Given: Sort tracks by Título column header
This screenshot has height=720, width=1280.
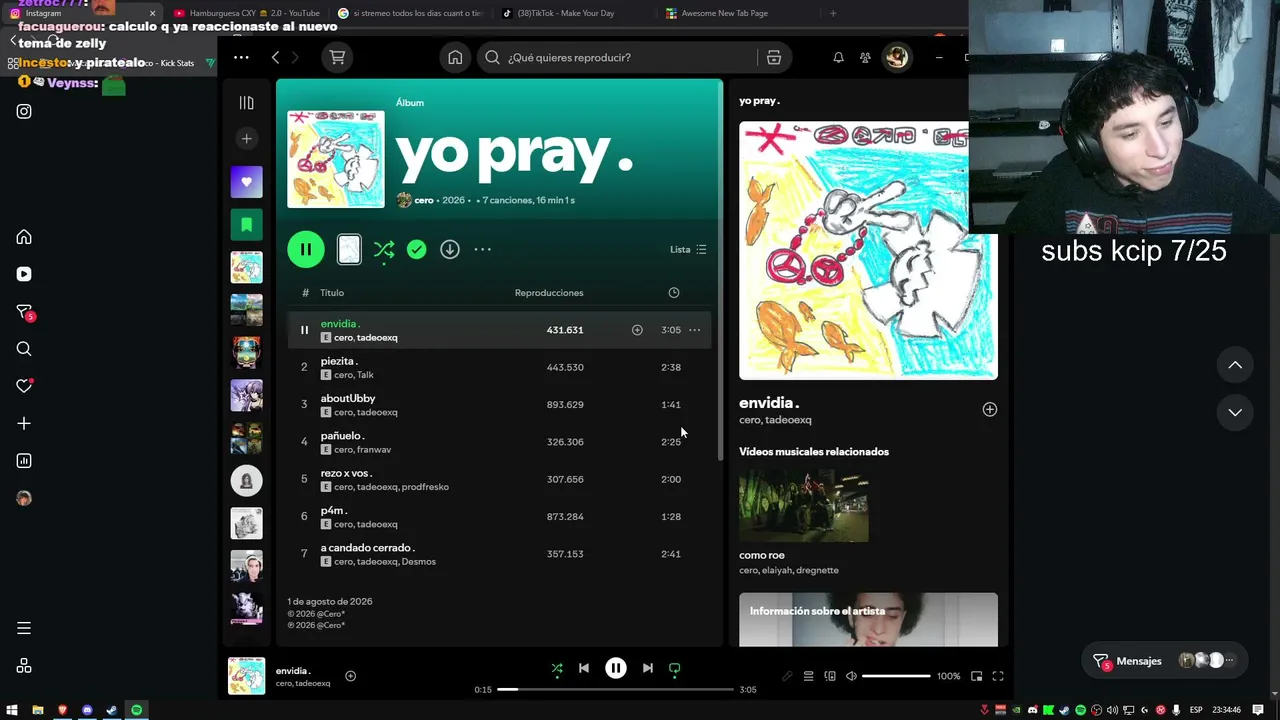Looking at the screenshot, I should point(332,293).
